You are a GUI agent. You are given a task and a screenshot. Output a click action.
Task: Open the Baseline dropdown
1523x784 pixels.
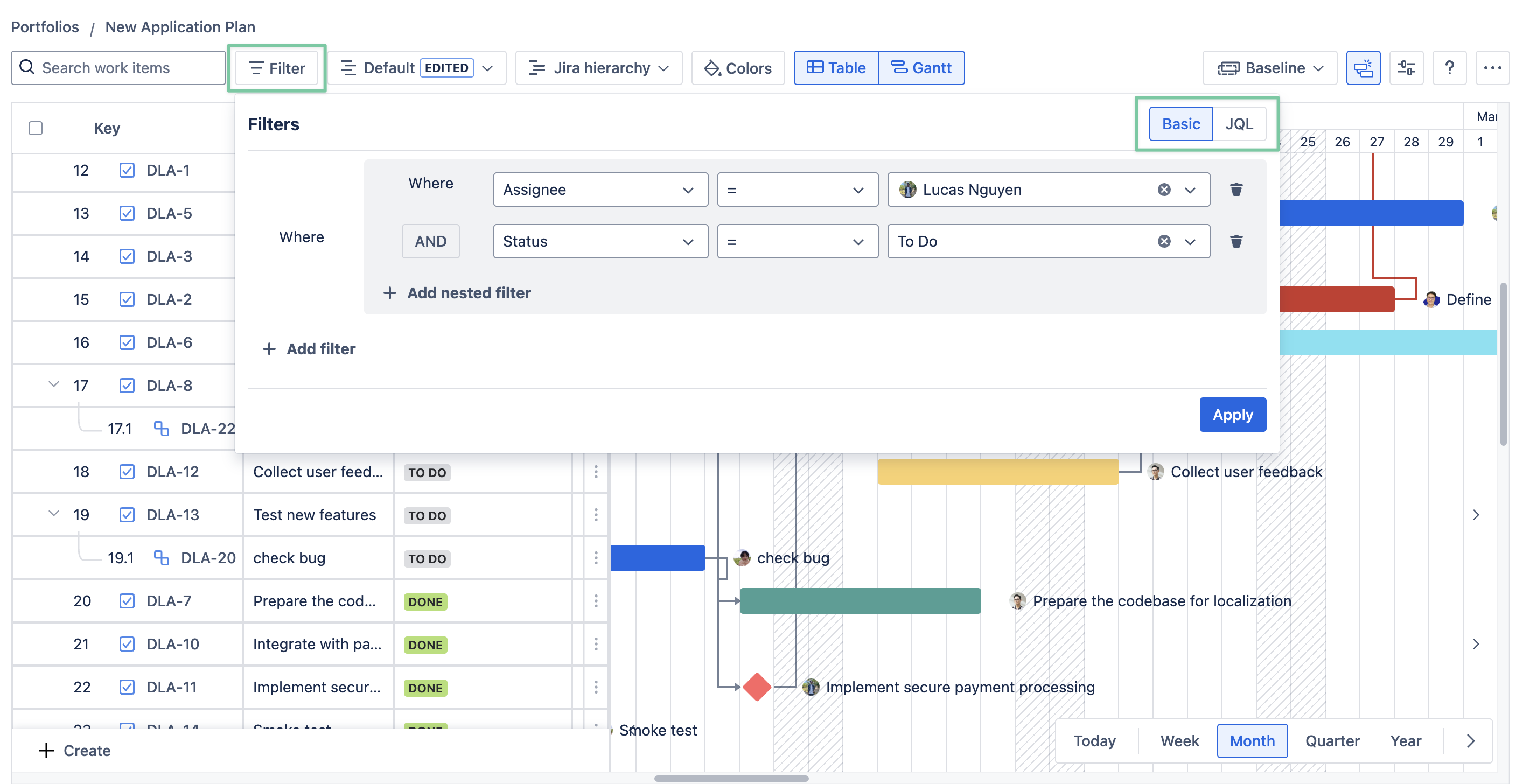(1269, 68)
